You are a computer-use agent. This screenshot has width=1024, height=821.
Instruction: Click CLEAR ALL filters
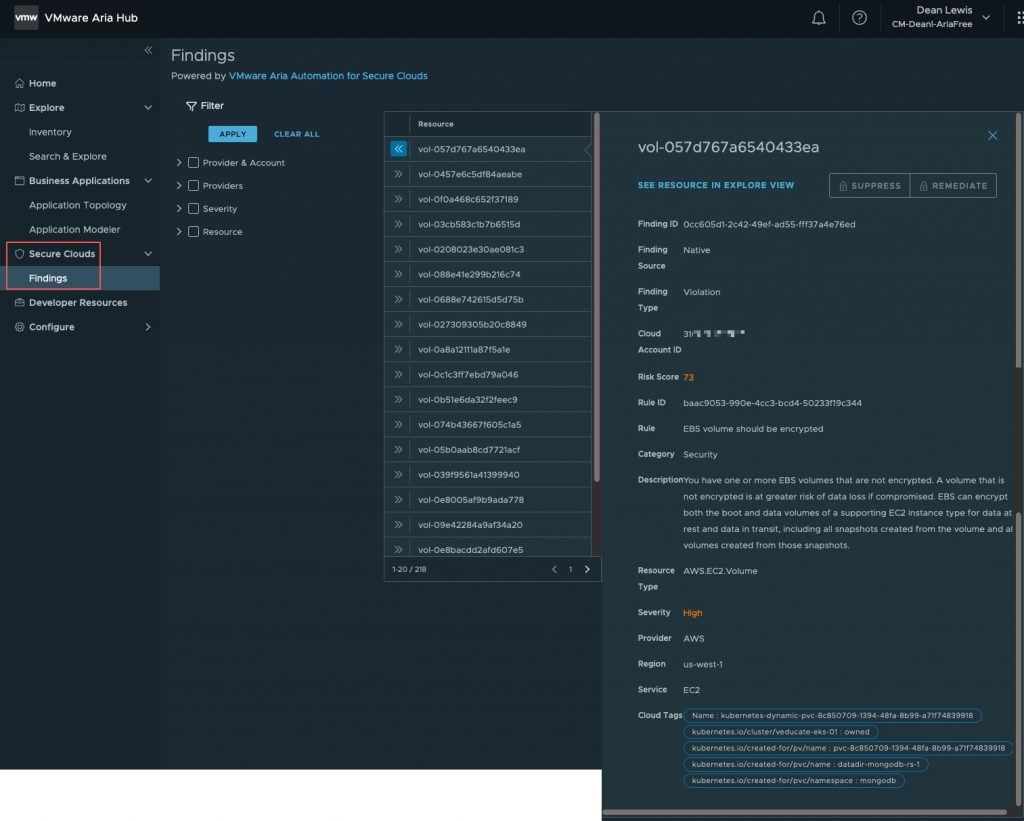click(296, 134)
